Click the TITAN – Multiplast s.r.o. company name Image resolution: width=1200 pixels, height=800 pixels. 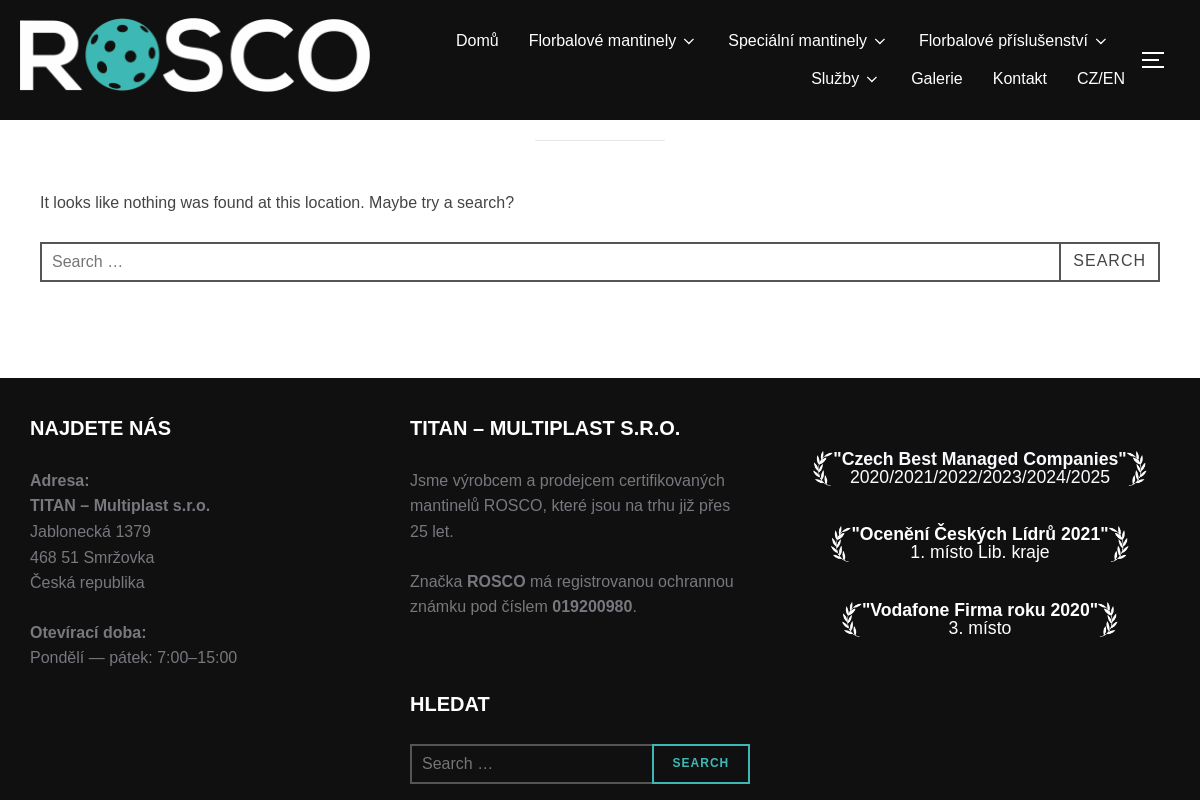coord(120,506)
